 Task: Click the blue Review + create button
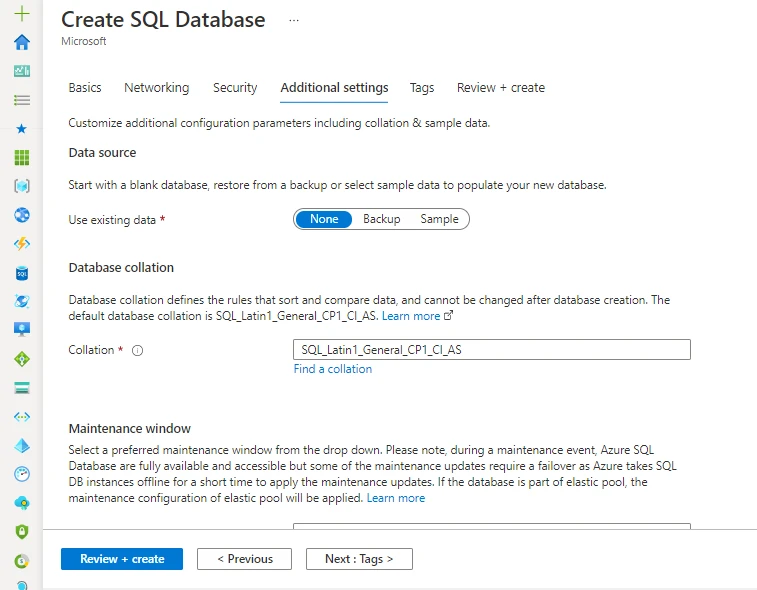pyautogui.click(x=122, y=559)
